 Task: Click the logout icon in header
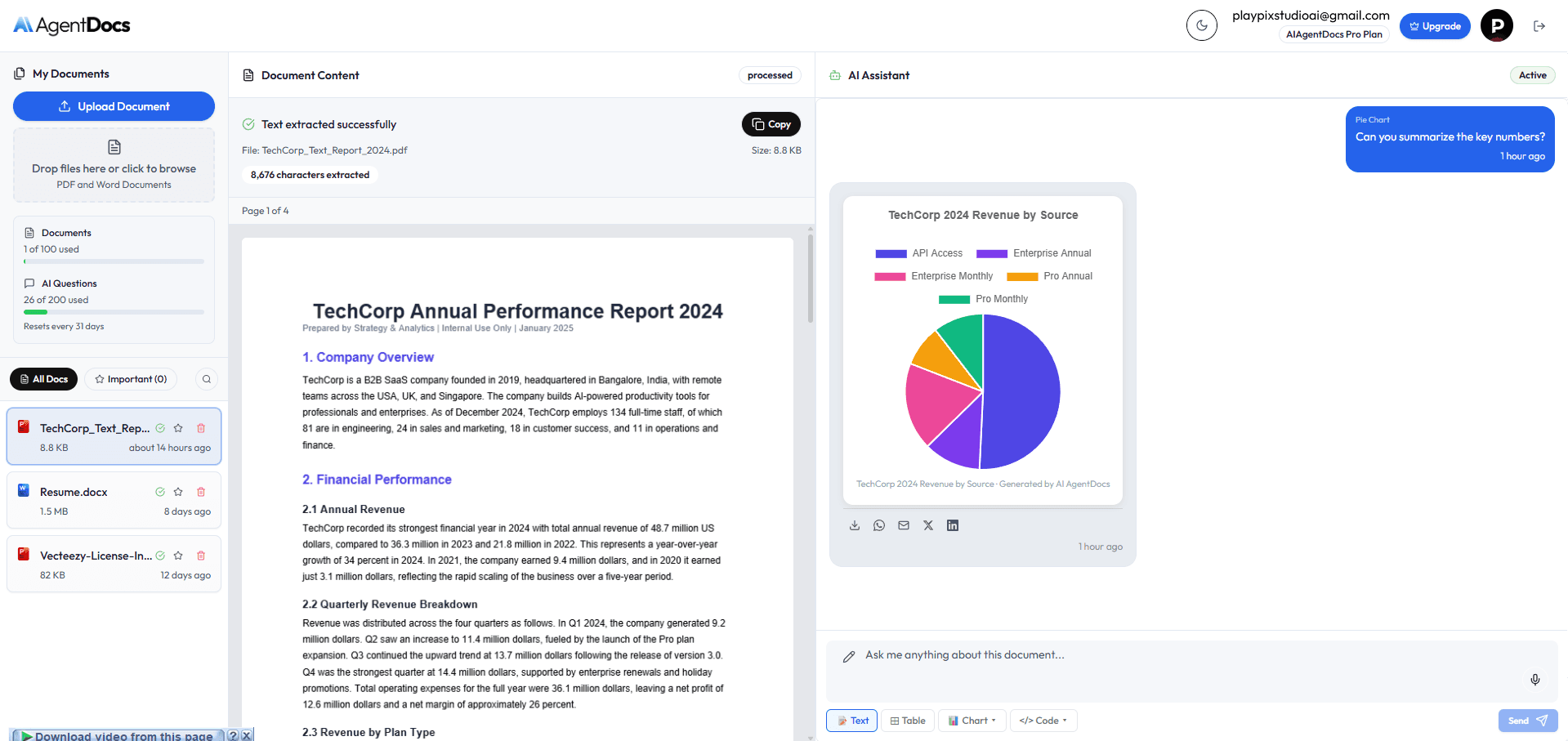(x=1539, y=26)
